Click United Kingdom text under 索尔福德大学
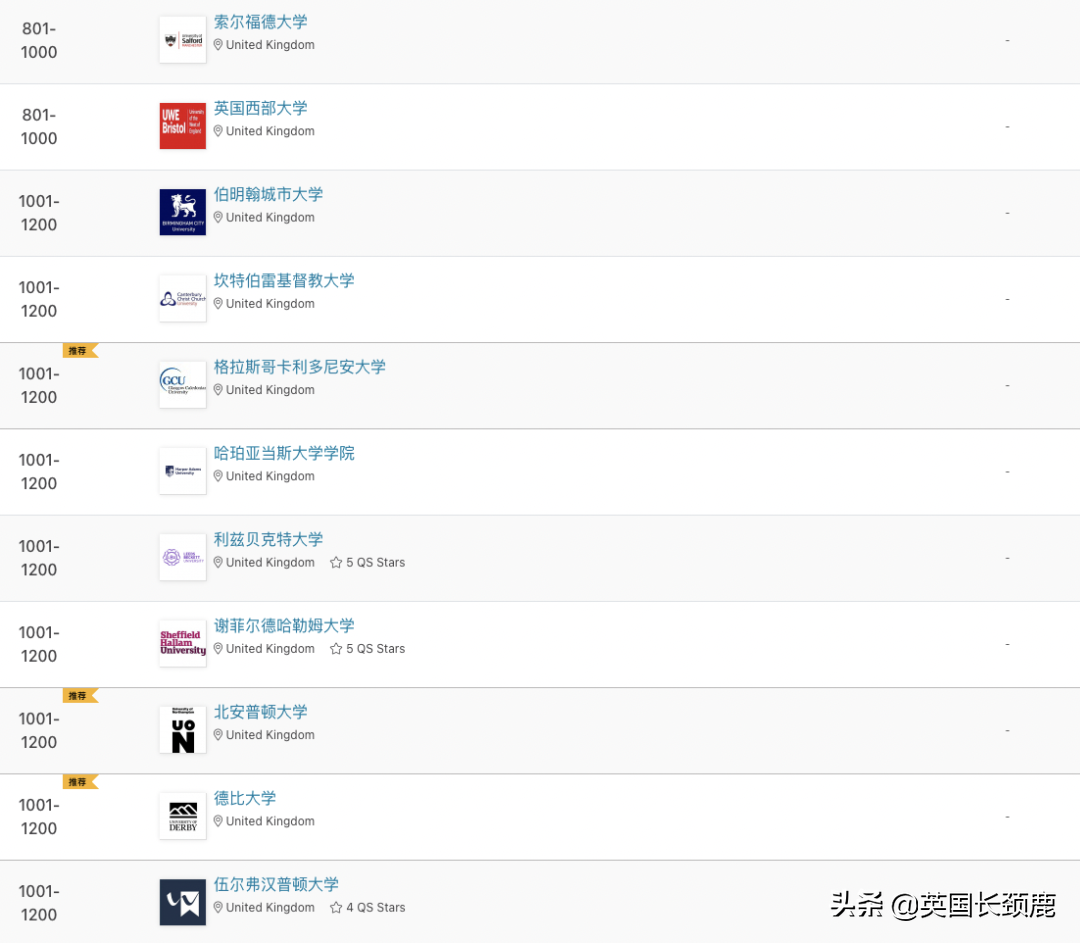Image resolution: width=1080 pixels, height=943 pixels. (x=270, y=45)
